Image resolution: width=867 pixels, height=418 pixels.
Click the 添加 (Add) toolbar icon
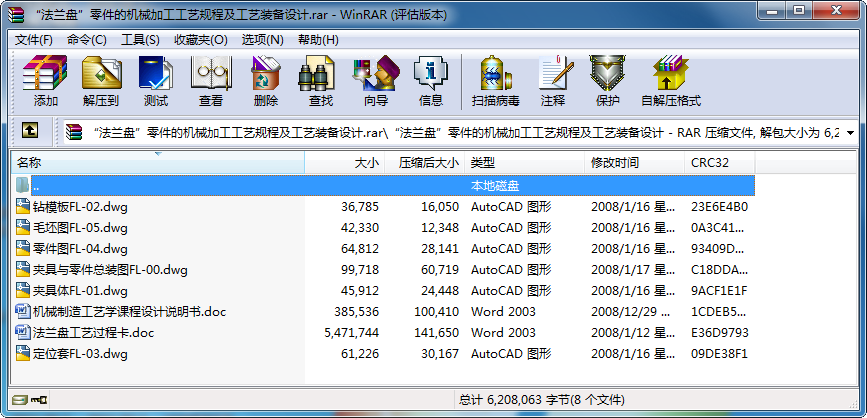pyautogui.click(x=45, y=73)
